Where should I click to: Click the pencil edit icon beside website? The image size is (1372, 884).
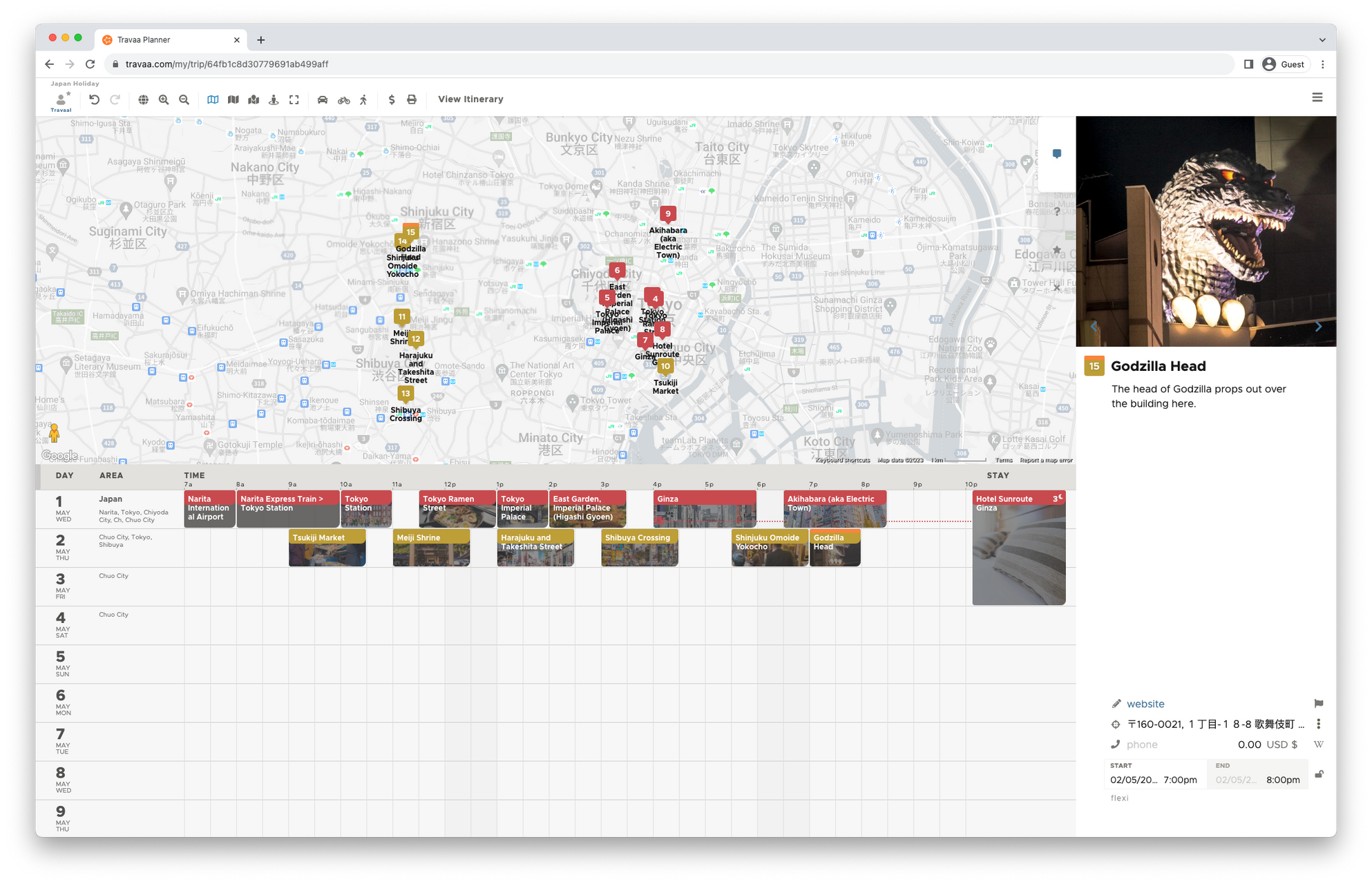click(x=1116, y=704)
